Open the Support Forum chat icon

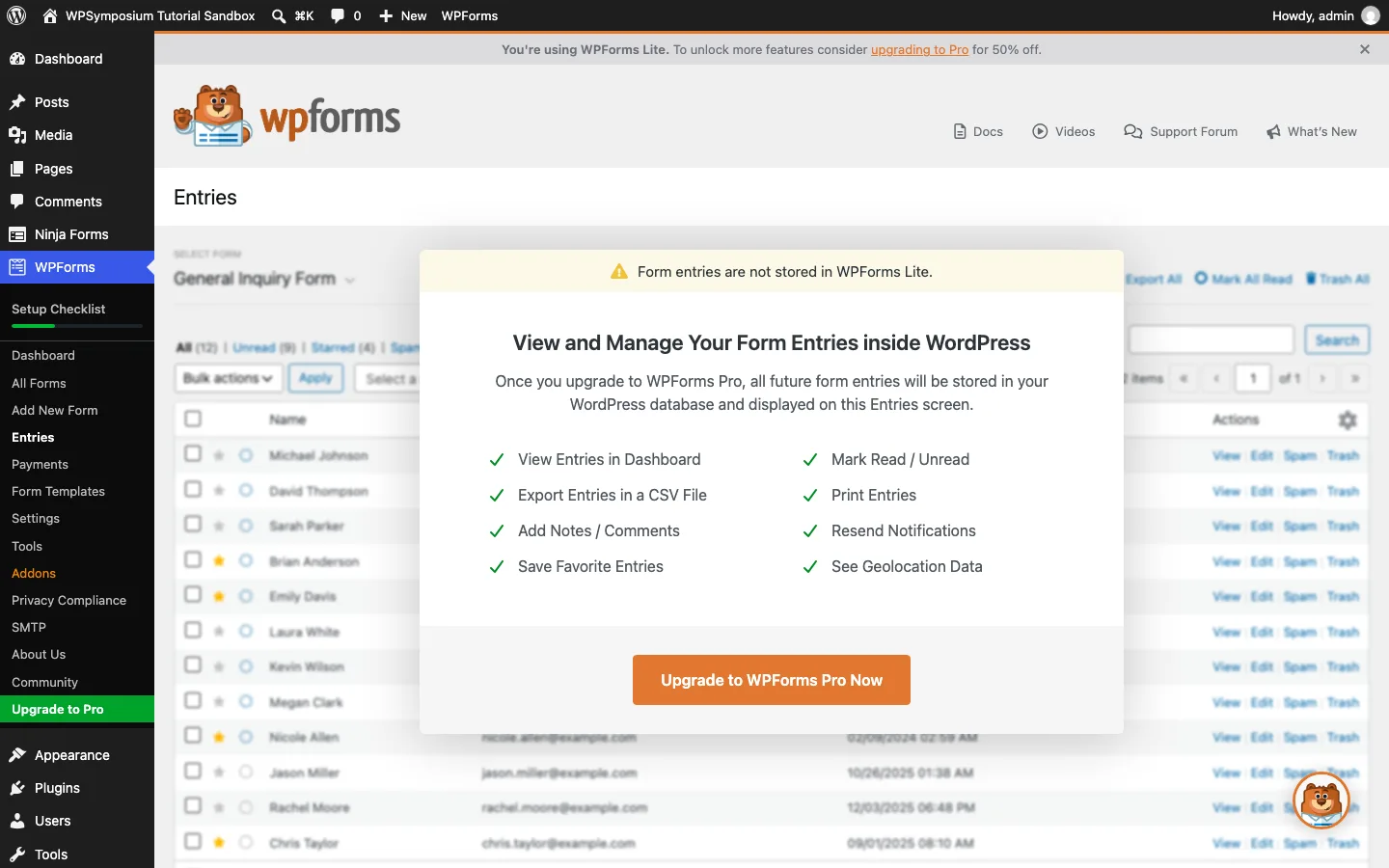coord(1133,131)
